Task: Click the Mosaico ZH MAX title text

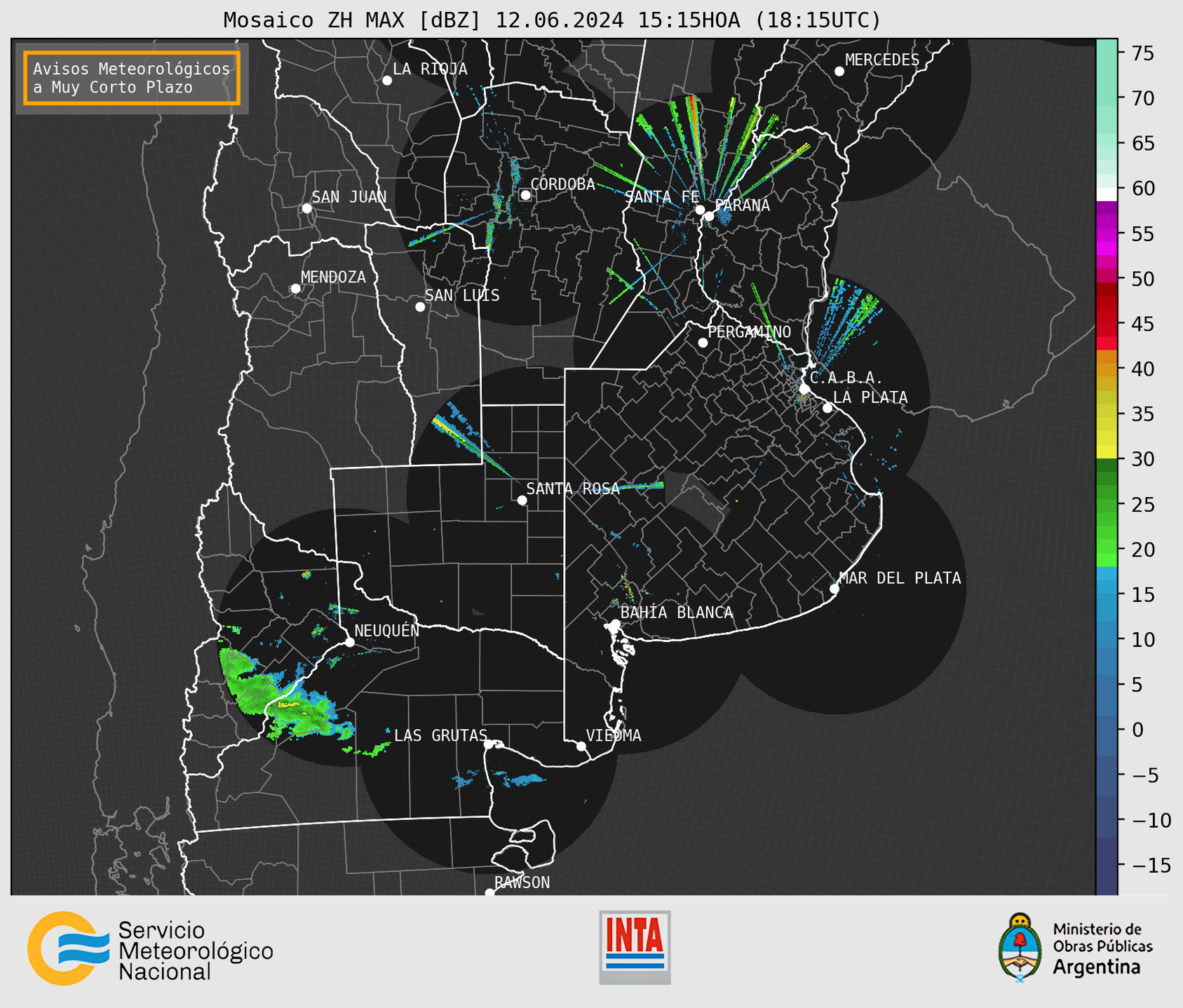Action: pyautogui.click(x=552, y=20)
